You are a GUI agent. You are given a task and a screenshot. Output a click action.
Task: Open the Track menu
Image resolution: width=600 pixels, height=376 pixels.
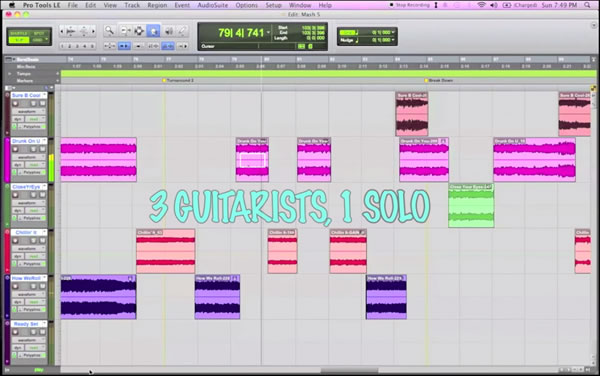132,5
